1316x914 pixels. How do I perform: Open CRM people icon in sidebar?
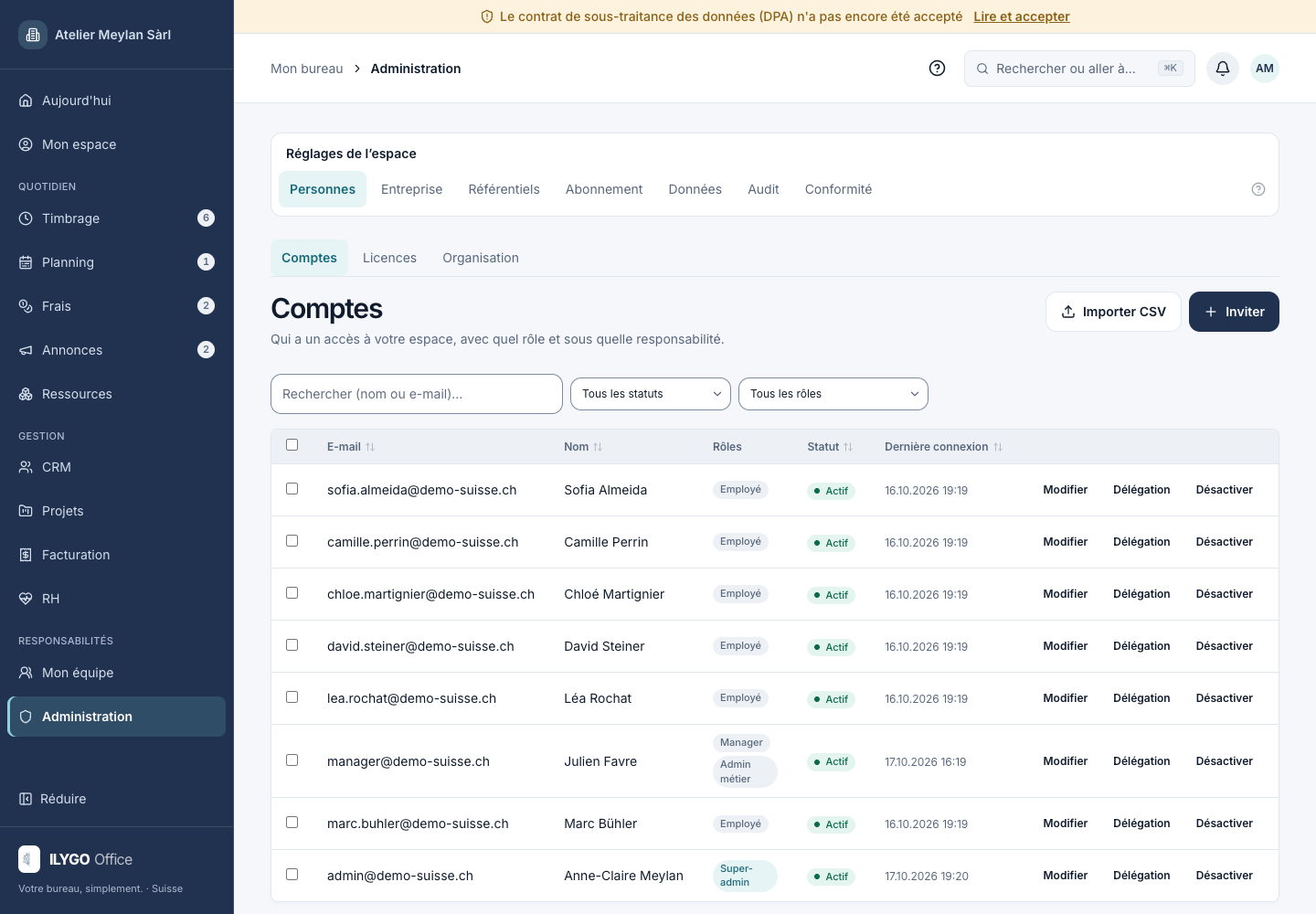26,467
